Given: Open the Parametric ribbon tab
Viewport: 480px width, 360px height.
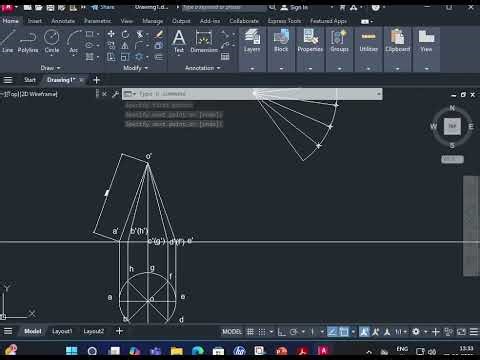Looking at the screenshot, I should pyautogui.click(x=98, y=21).
